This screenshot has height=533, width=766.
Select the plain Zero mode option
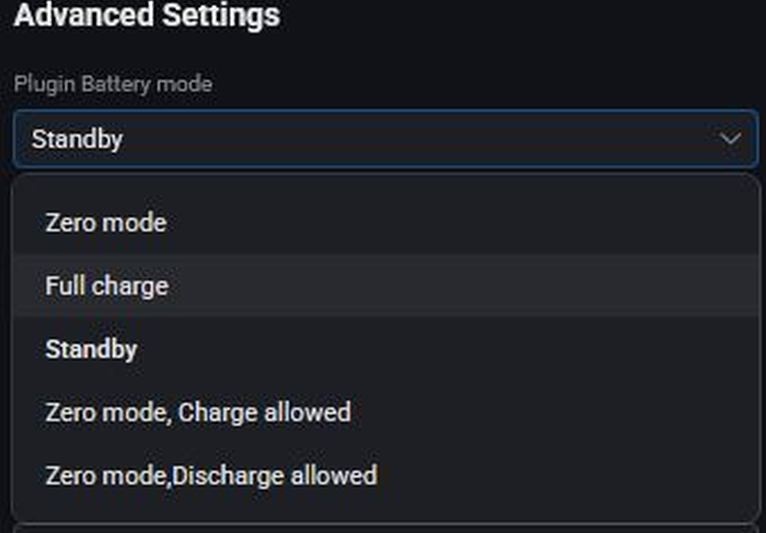tap(106, 222)
